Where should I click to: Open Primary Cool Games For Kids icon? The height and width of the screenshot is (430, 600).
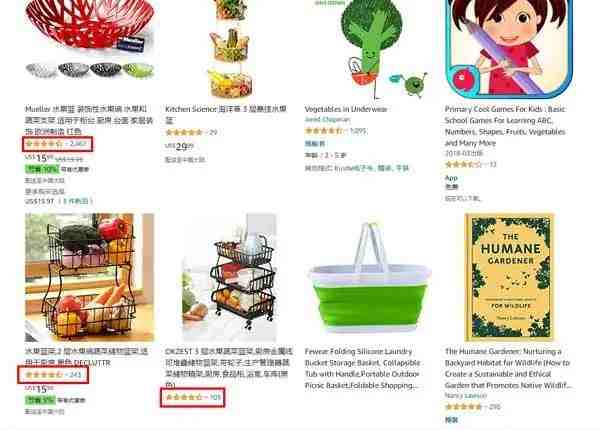pyautogui.click(x=509, y=49)
